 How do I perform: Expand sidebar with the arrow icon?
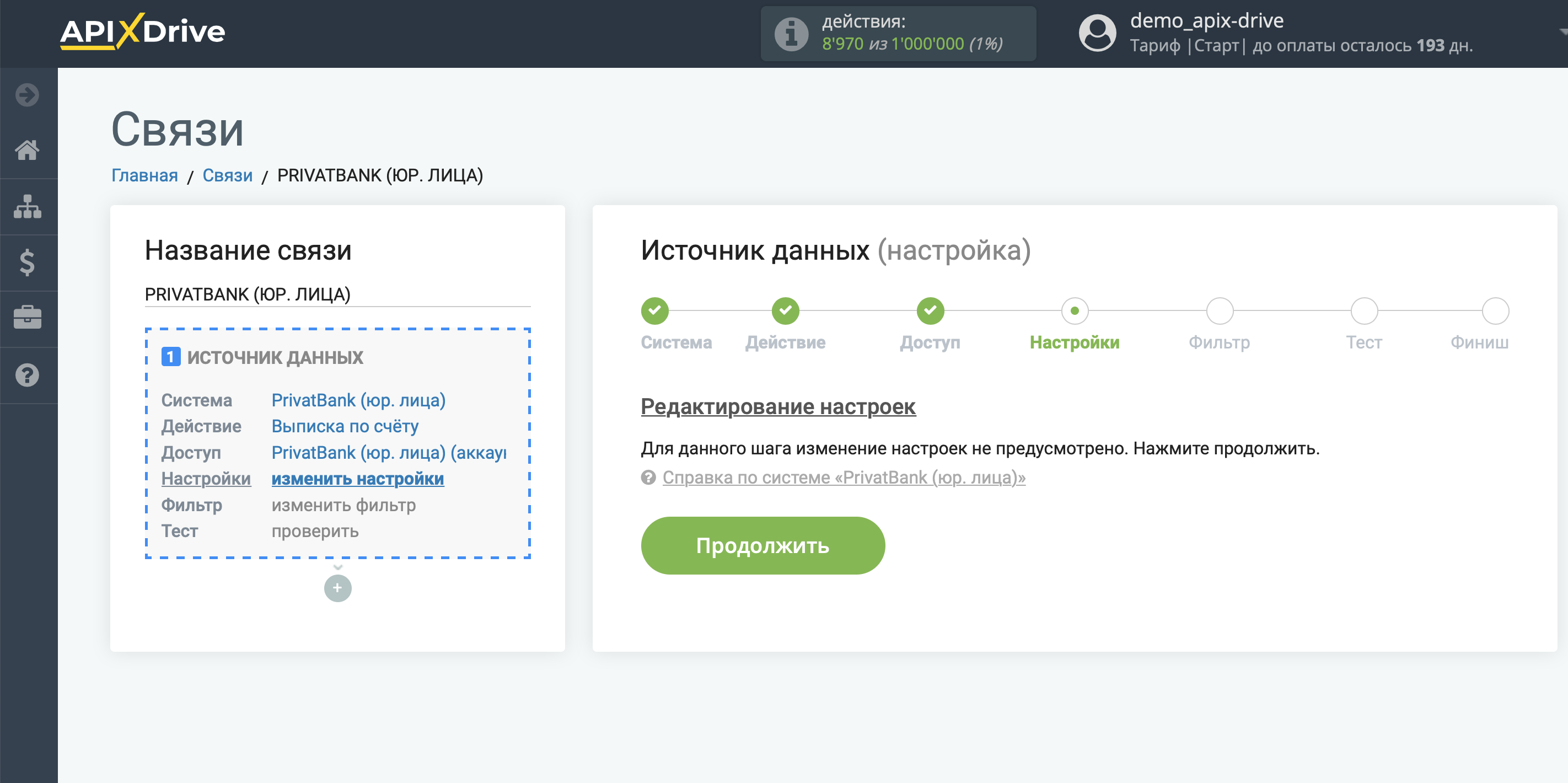(x=28, y=95)
